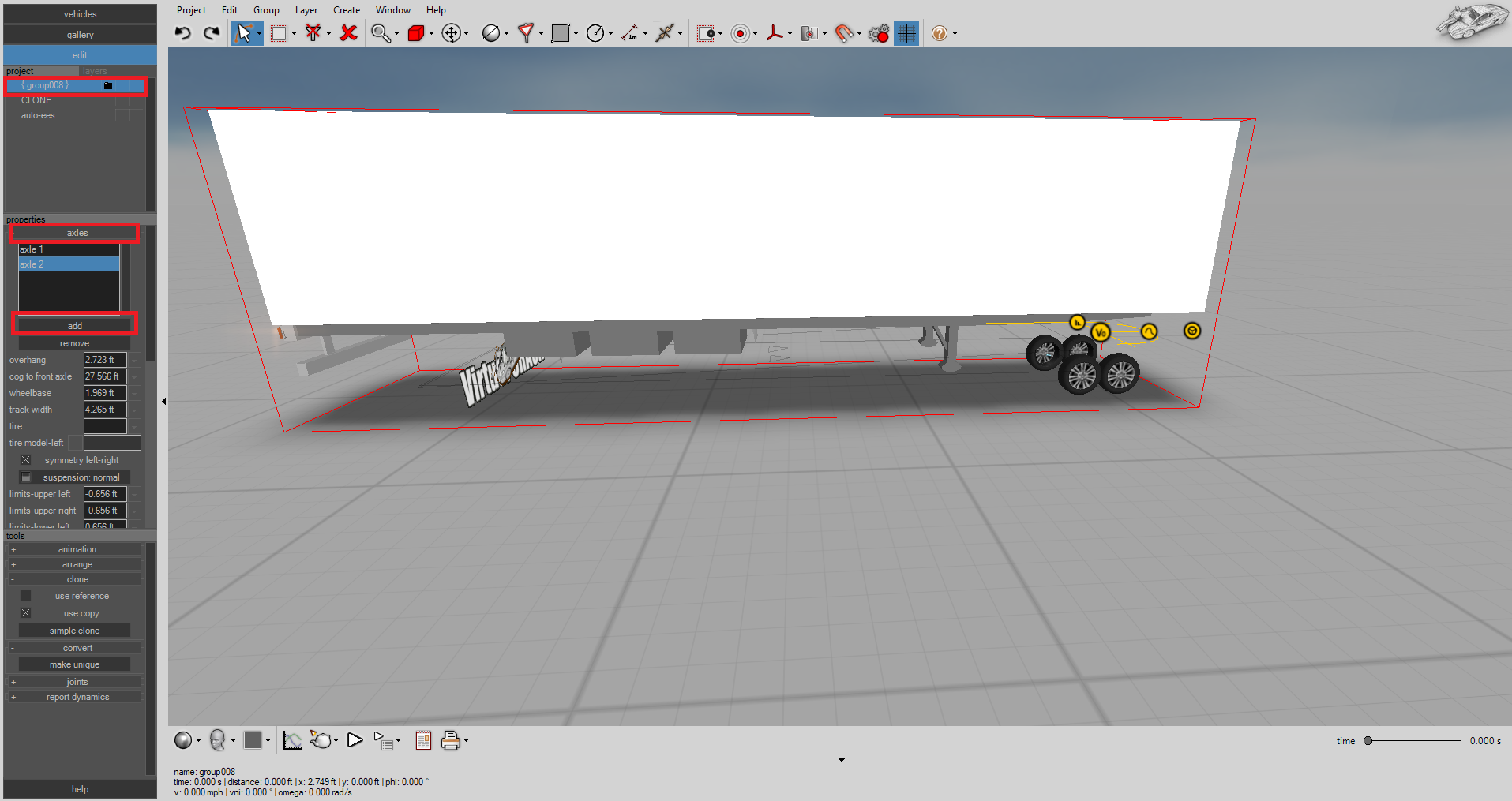Screen dimensions: 1512x801
Task: Click the make unique button
Action: click(74, 664)
